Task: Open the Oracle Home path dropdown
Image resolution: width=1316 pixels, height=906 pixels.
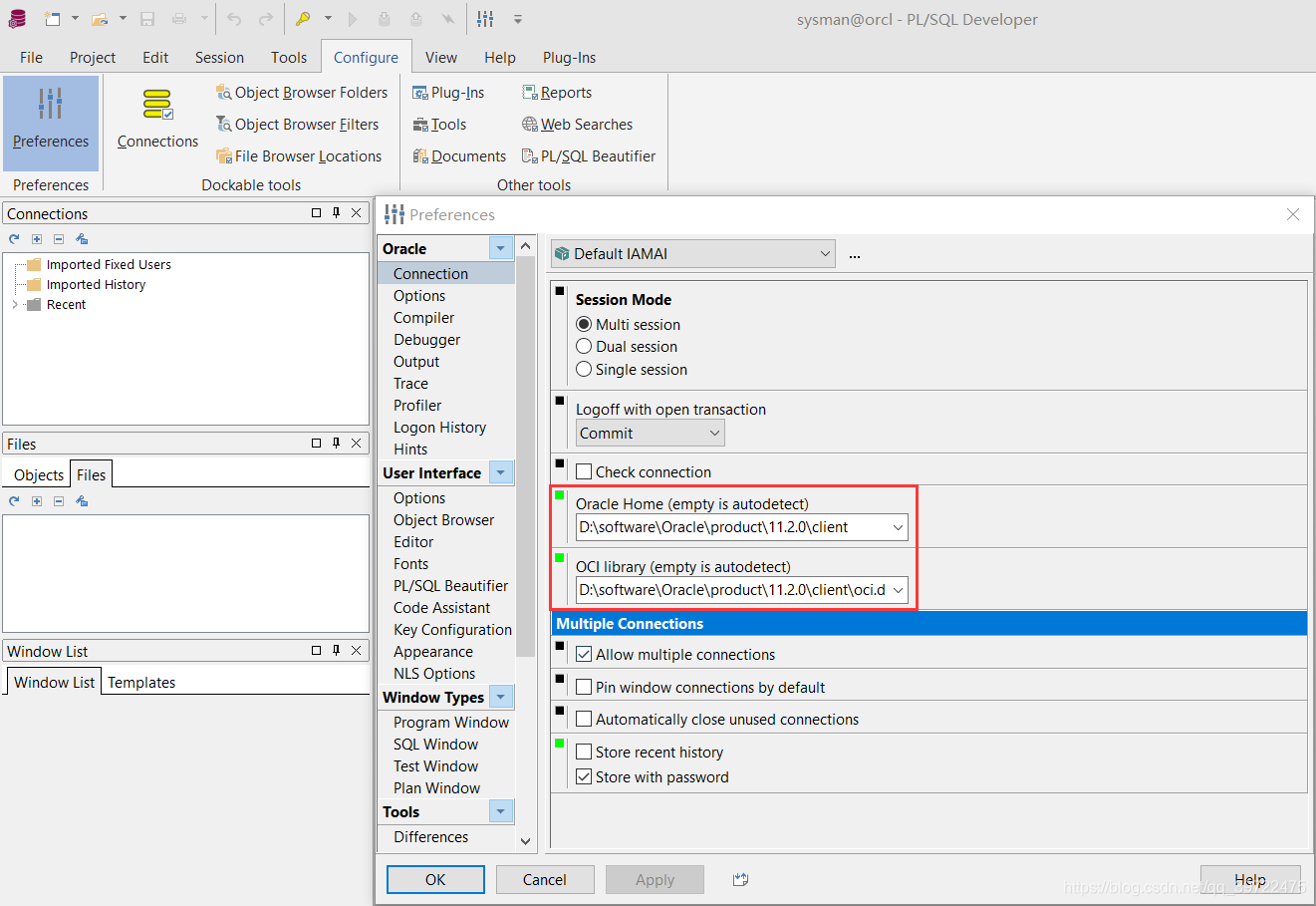Action: pyautogui.click(x=898, y=527)
